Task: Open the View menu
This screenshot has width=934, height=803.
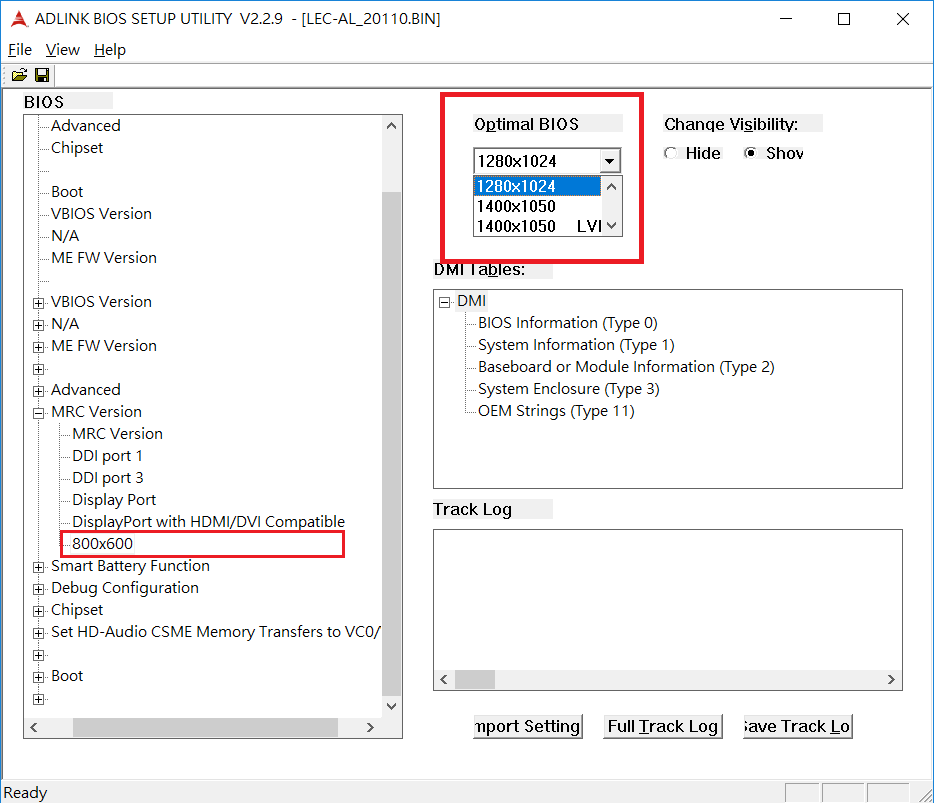Action: point(63,50)
